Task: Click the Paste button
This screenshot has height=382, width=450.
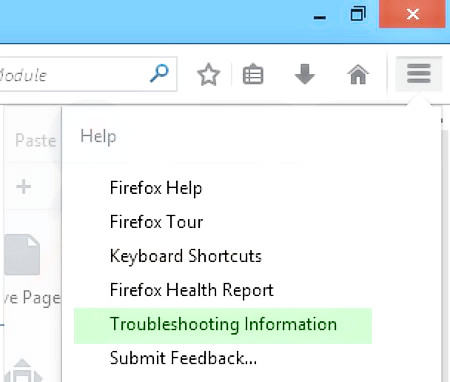Action: tap(36, 140)
